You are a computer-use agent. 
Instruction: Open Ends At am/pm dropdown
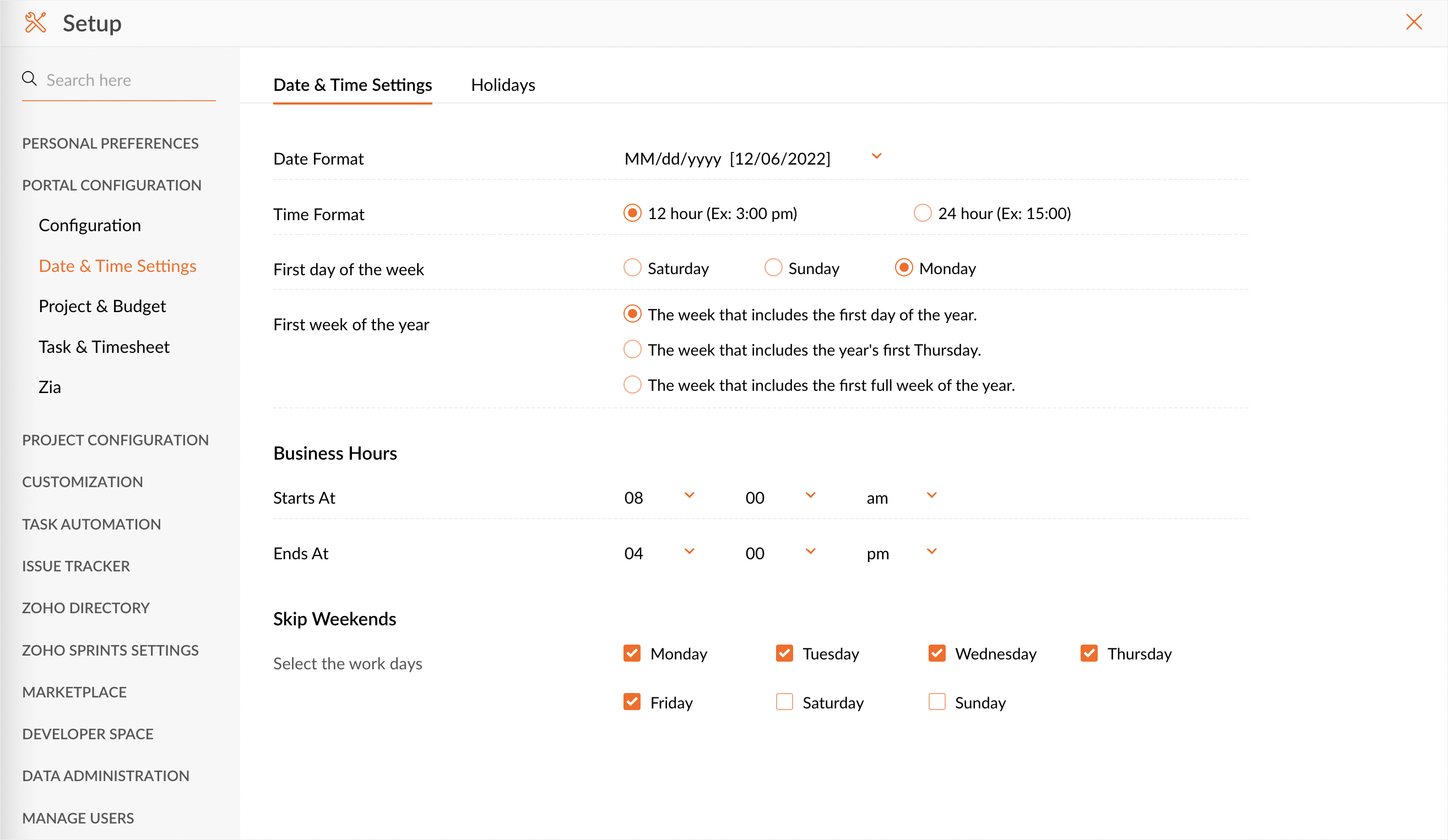931,552
